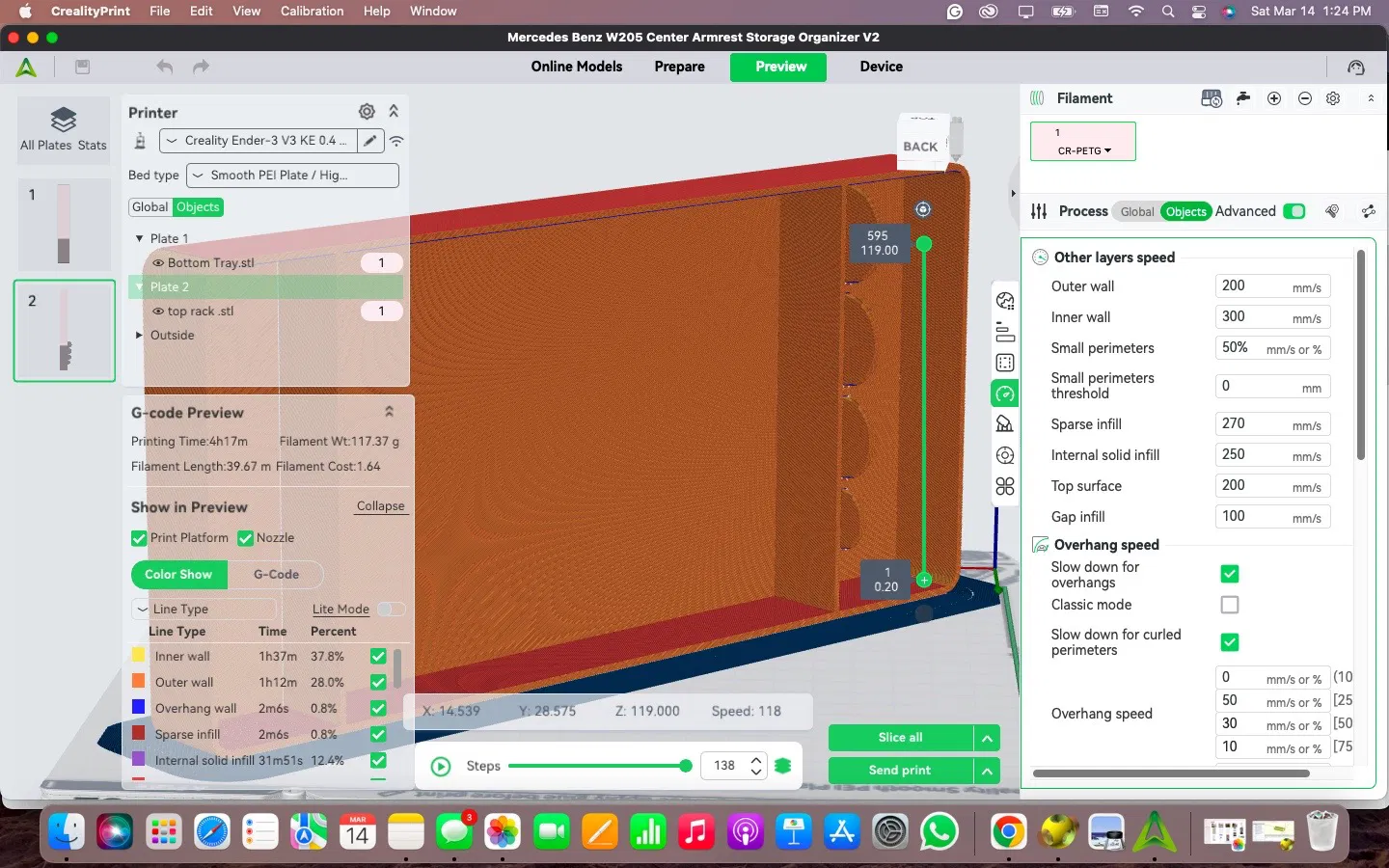The image size is (1389, 868).
Task: Click the Creality logo icon in the toolbar
Action: [26, 67]
